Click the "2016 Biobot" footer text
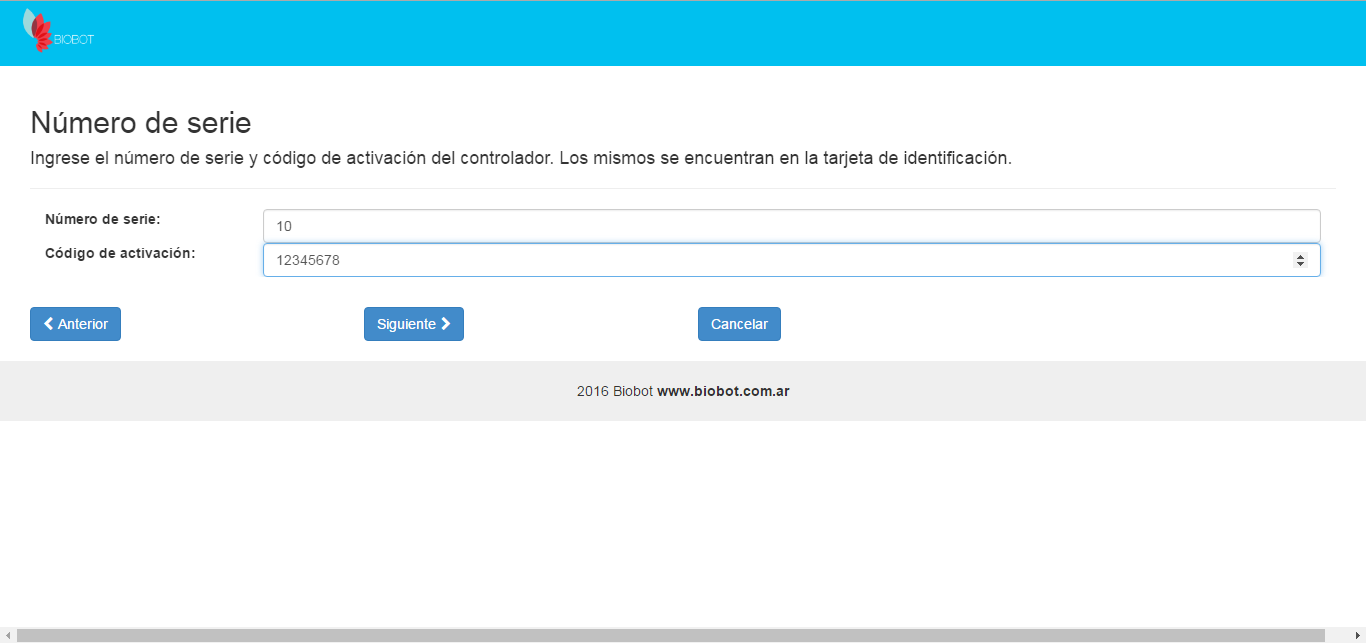This screenshot has height=643, width=1366. [614, 391]
